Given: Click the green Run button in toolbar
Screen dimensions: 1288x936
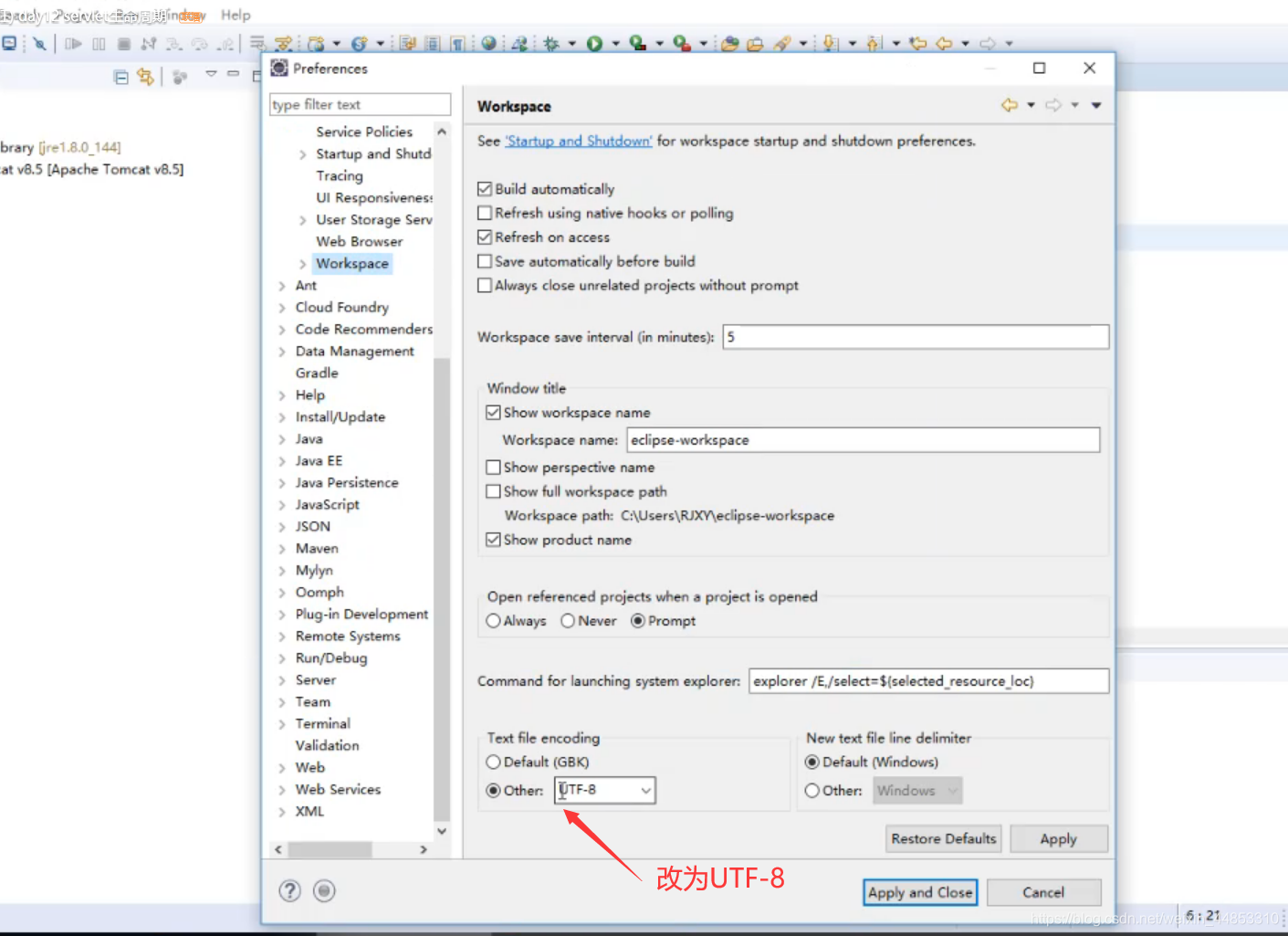Looking at the screenshot, I should (x=594, y=43).
